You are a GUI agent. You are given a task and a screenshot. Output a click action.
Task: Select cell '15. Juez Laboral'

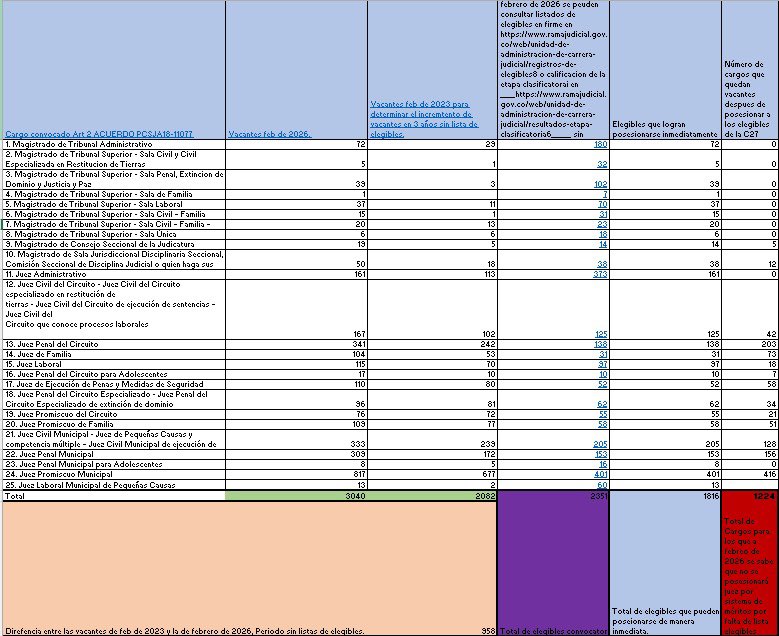point(114,364)
